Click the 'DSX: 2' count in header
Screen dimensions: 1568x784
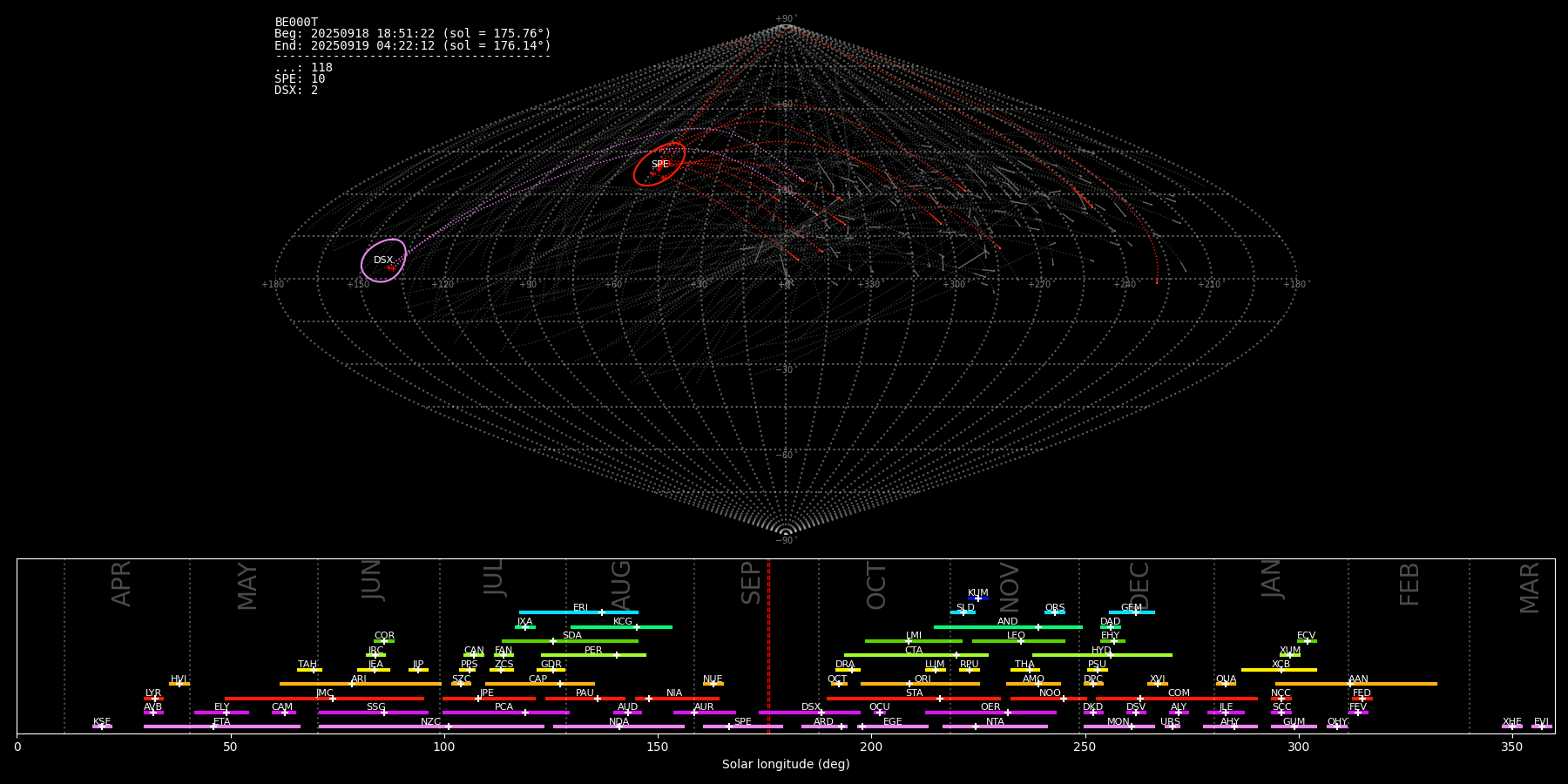[296, 91]
